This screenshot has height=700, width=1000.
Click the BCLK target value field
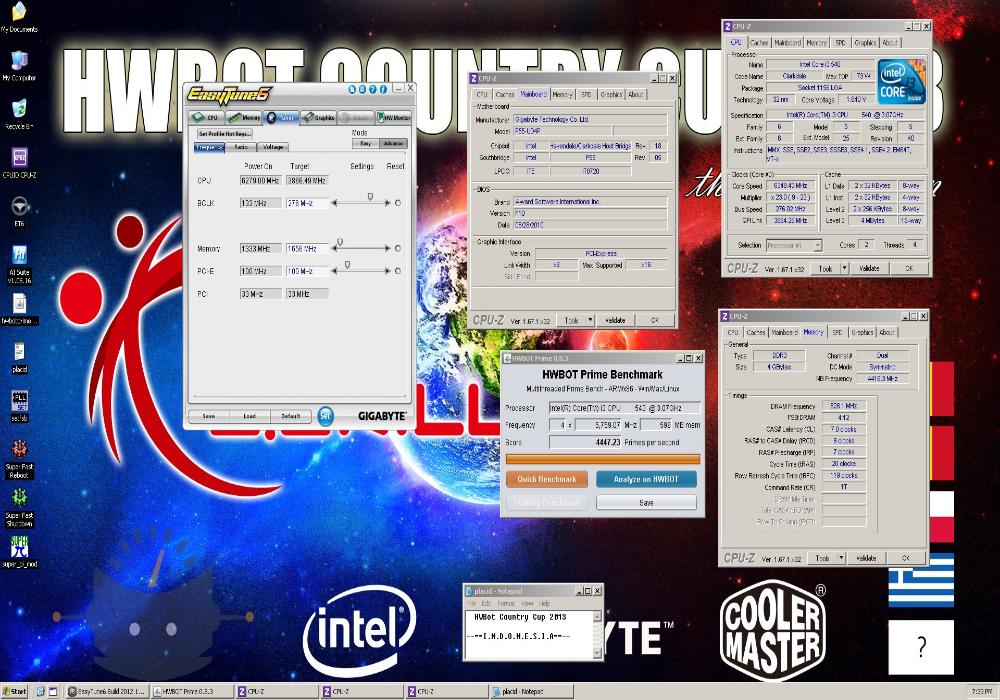pos(307,203)
